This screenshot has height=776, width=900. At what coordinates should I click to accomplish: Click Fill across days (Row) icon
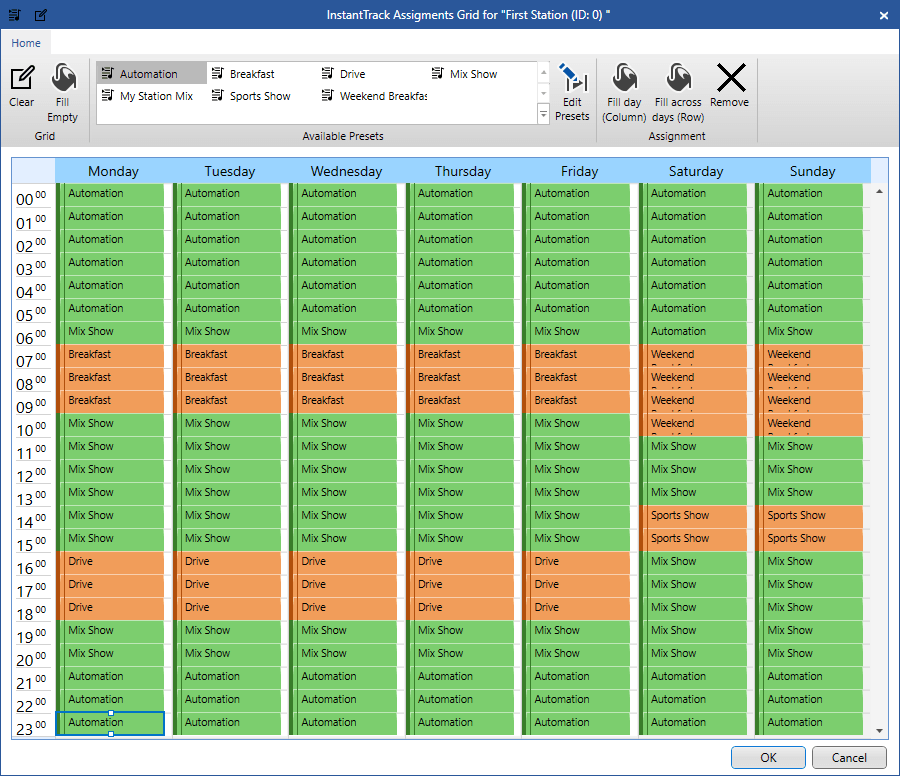678,79
